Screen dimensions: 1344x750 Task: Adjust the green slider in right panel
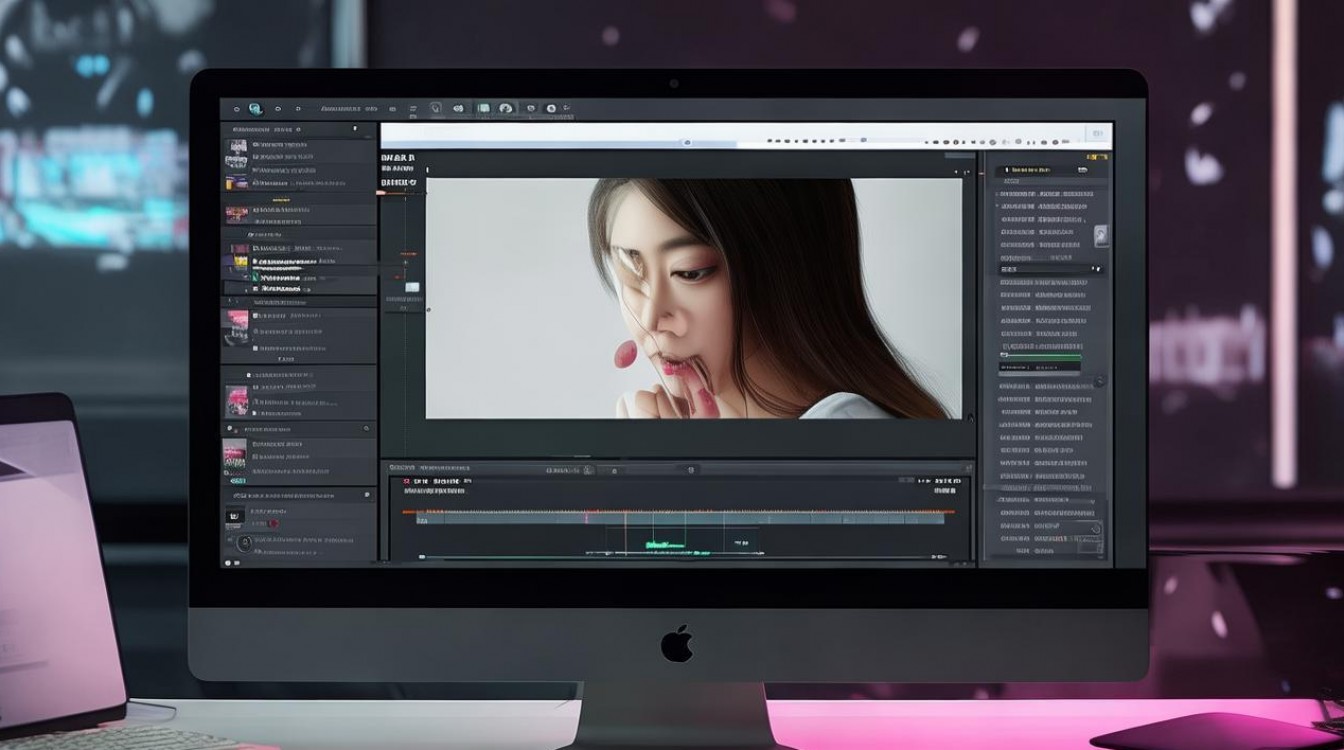click(1040, 356)
